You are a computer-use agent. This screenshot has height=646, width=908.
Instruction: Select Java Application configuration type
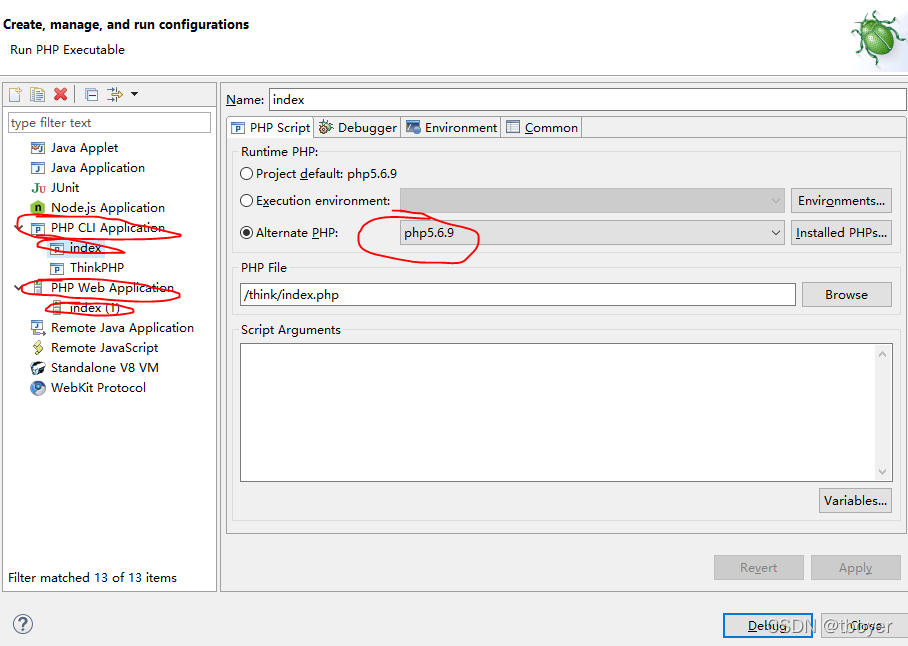click(98, 168)
